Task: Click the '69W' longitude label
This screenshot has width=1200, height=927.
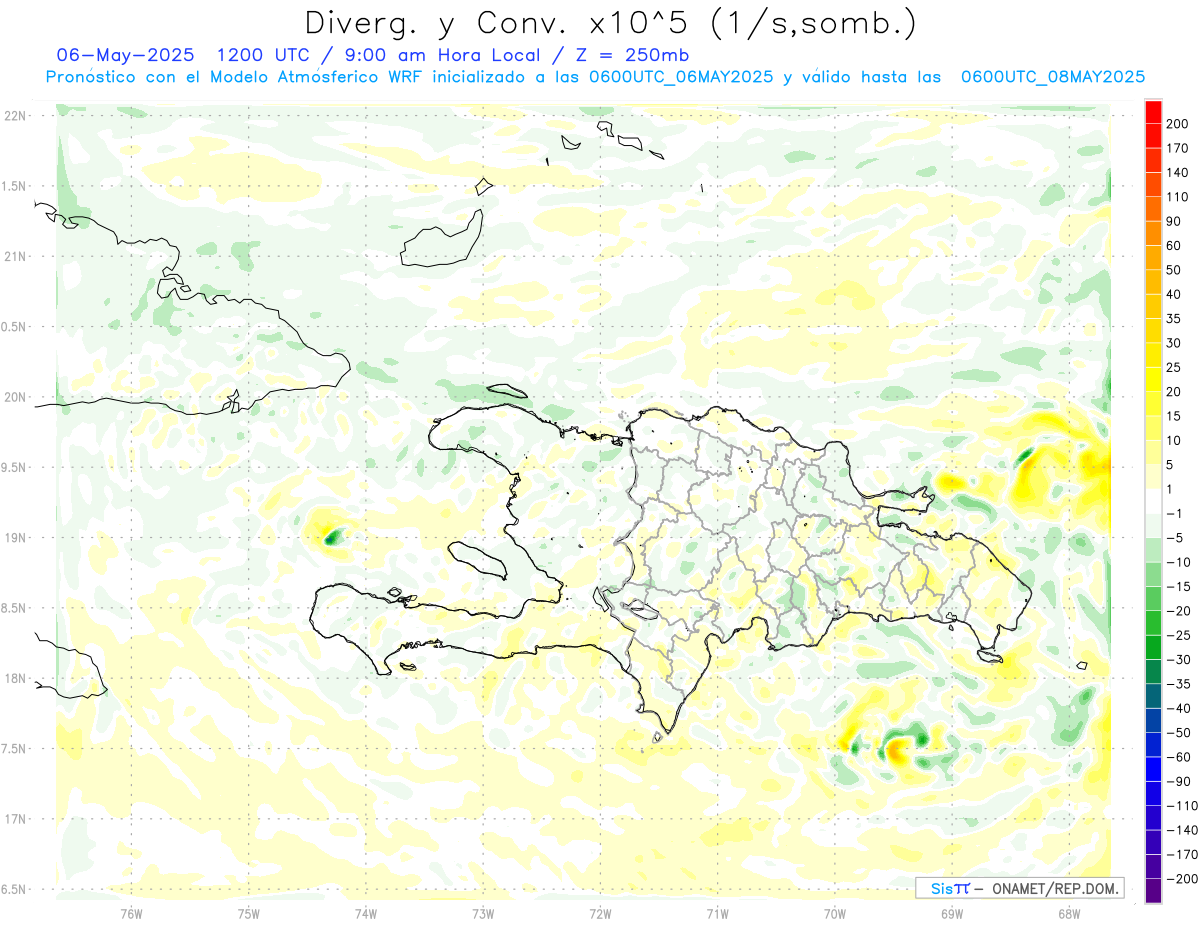Action: pos(952,913)
